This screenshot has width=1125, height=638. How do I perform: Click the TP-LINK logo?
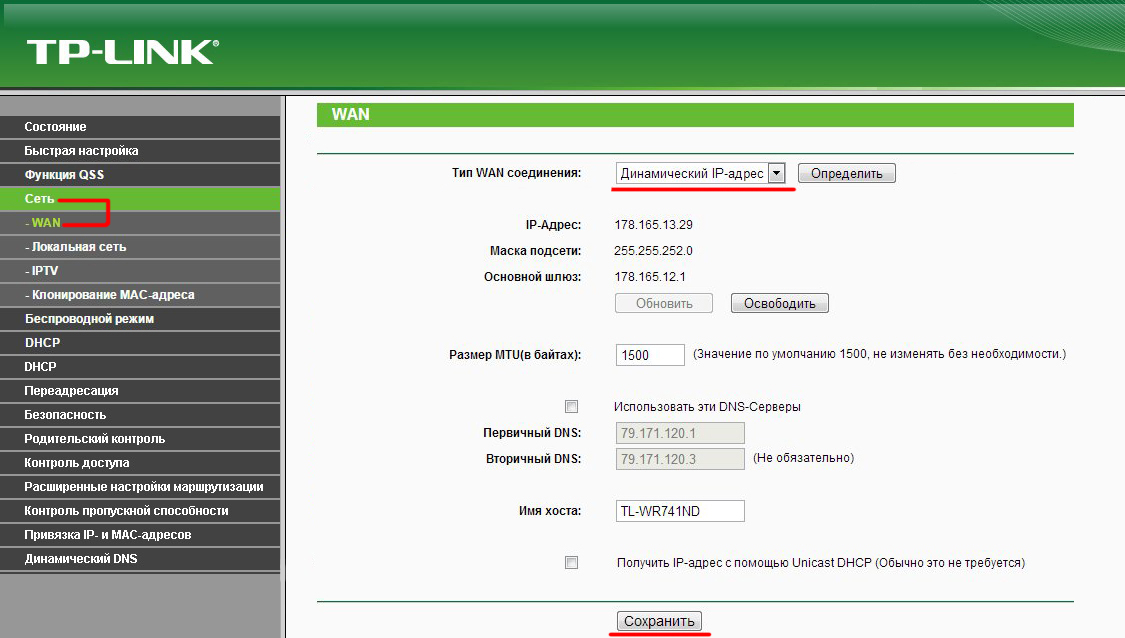tap(122, 52)
